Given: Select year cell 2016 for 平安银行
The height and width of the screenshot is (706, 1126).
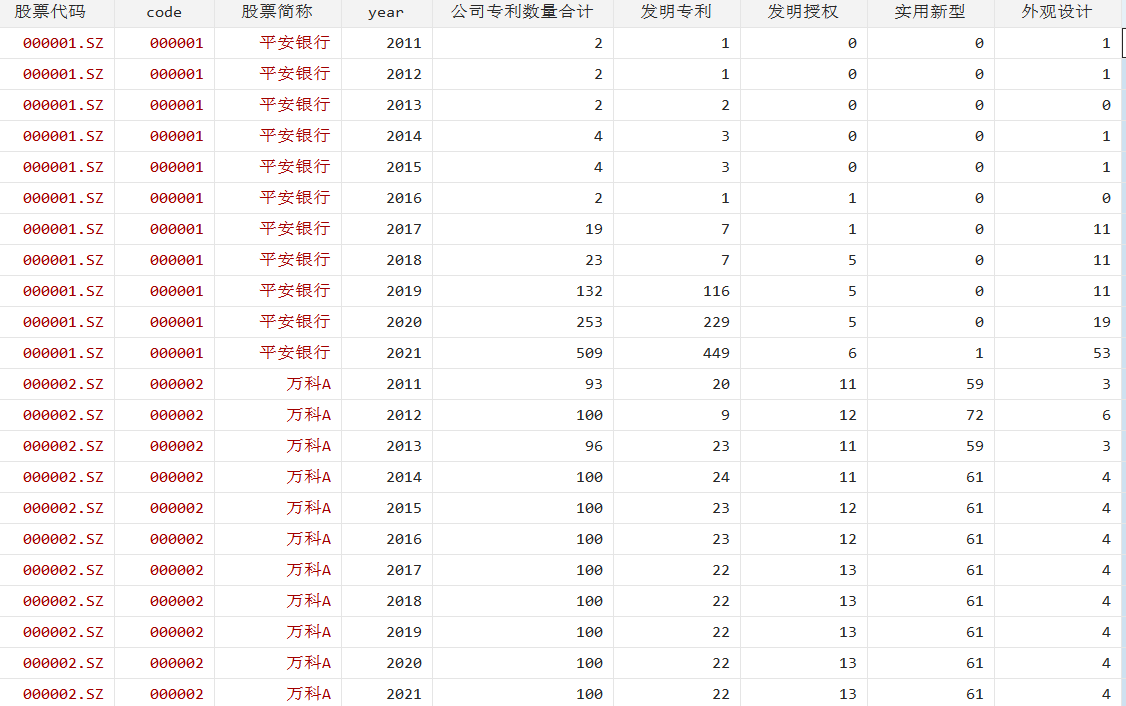Looking at the screenshot, I should tap(404, 198).
